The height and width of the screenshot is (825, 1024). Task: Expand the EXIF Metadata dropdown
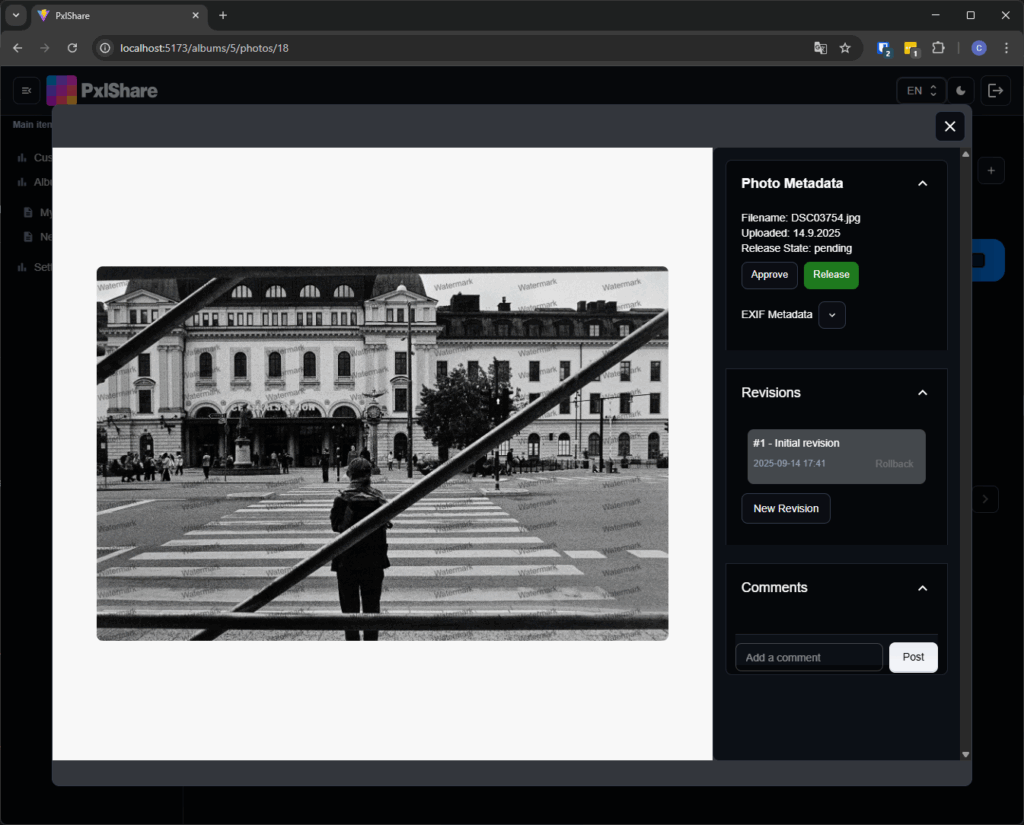tap(832, 315)
